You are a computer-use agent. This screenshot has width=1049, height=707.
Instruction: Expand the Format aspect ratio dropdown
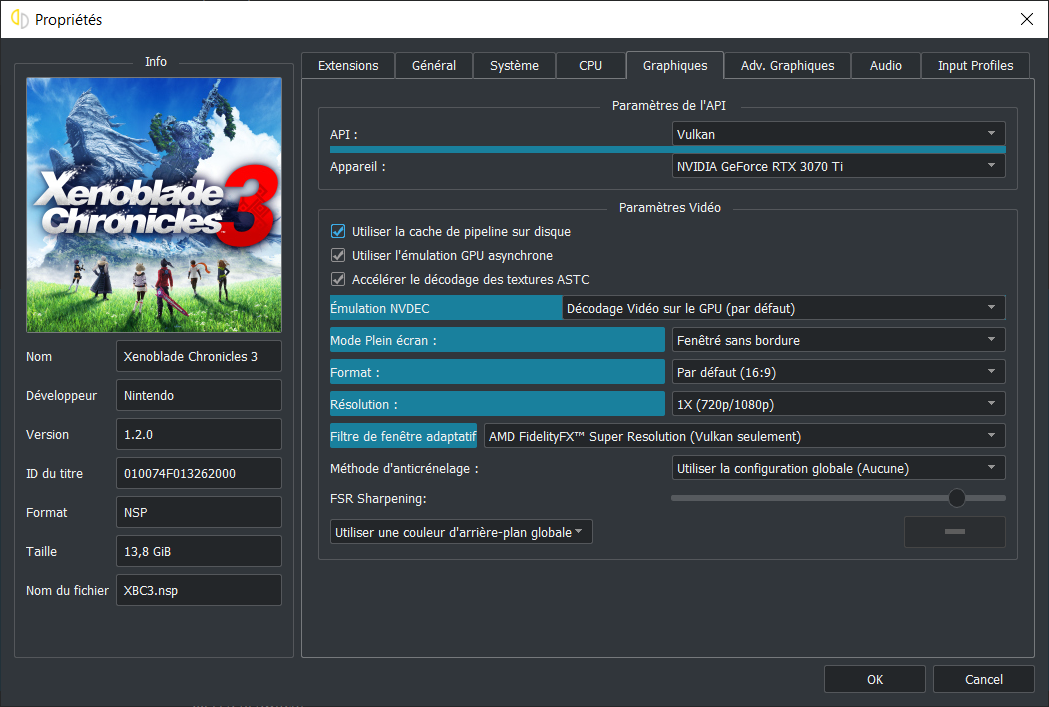click(838, 372)
